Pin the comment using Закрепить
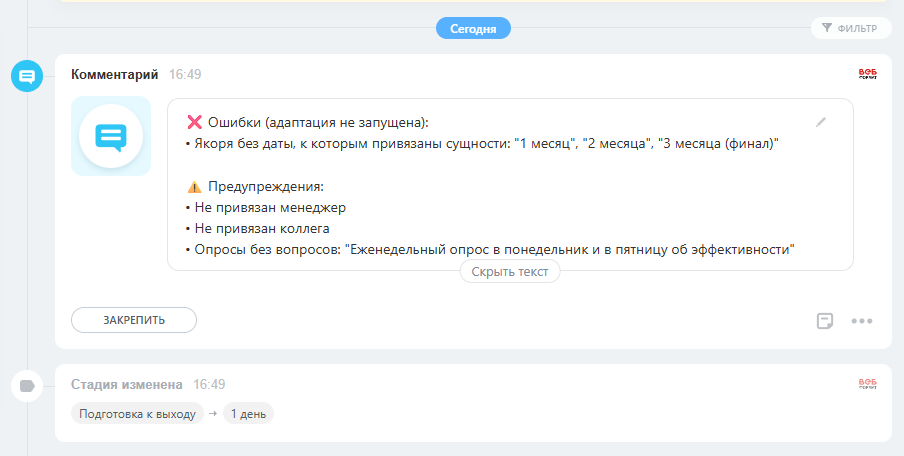This screenshot has width=904, height=456. coord(134,320)
